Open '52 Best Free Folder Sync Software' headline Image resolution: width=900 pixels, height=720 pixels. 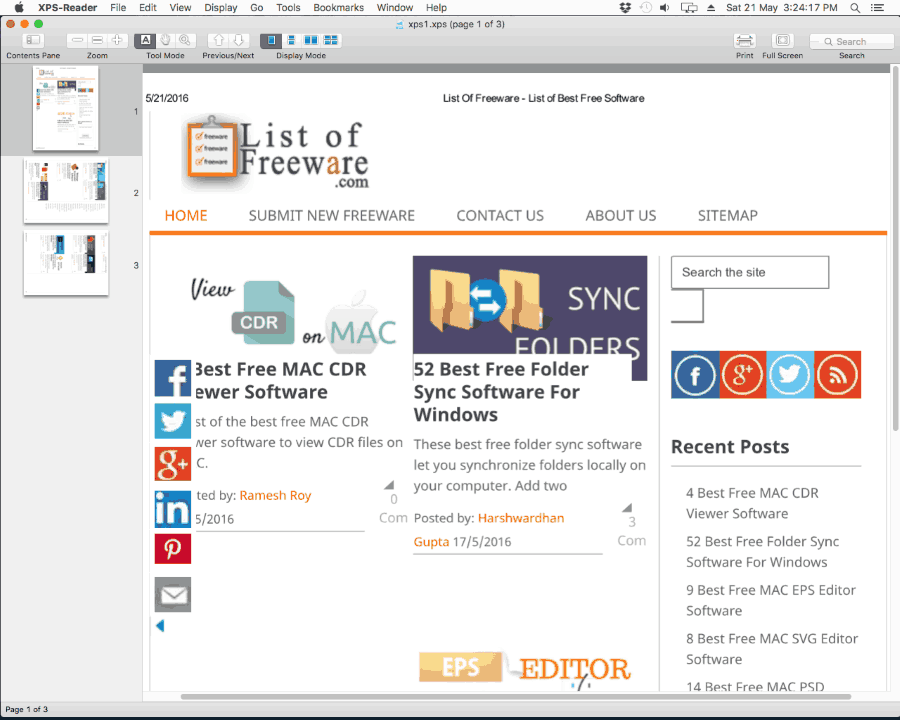coord(501,392)
